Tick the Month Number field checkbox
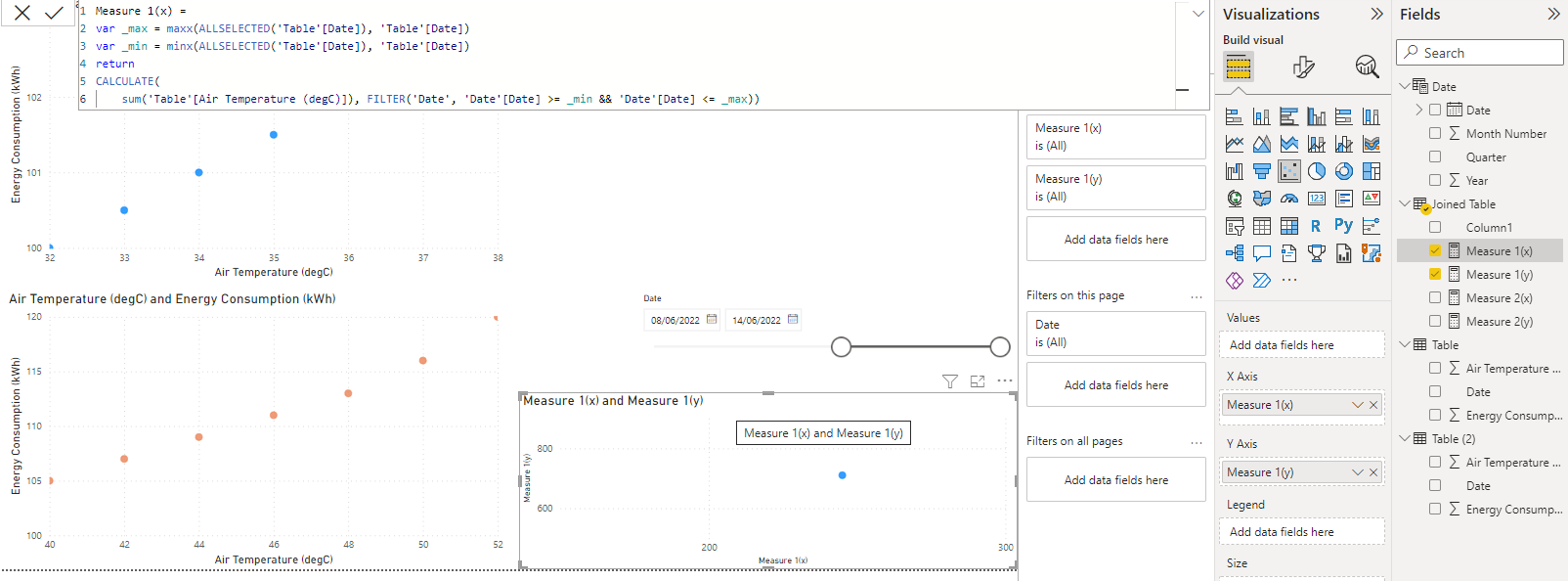This screenshot has height=581, width=1568. click(x=1435, y=133)
